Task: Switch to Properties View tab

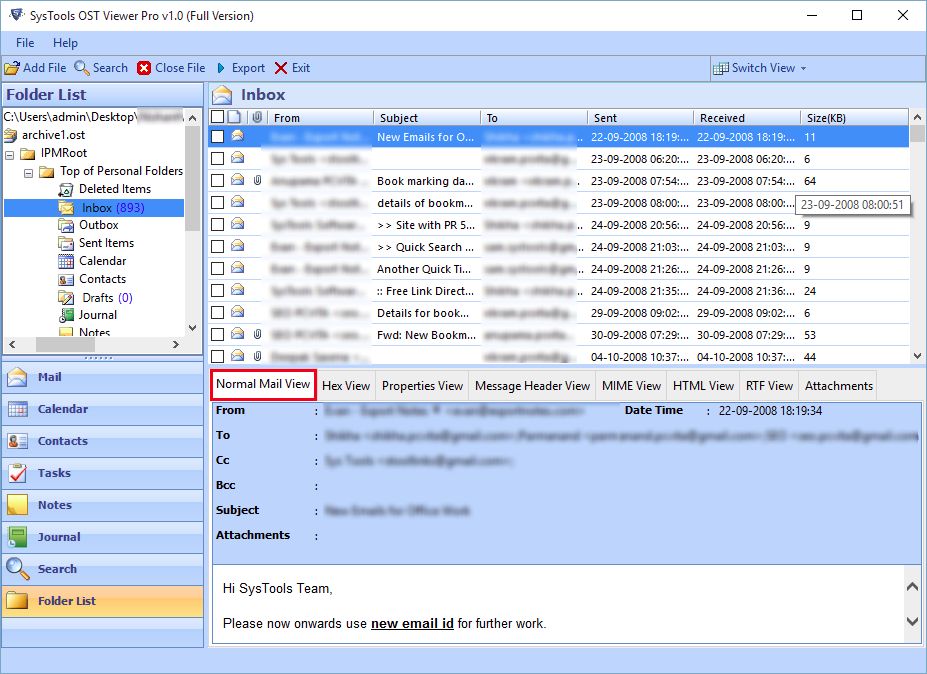Action: [x=422, y=386]
